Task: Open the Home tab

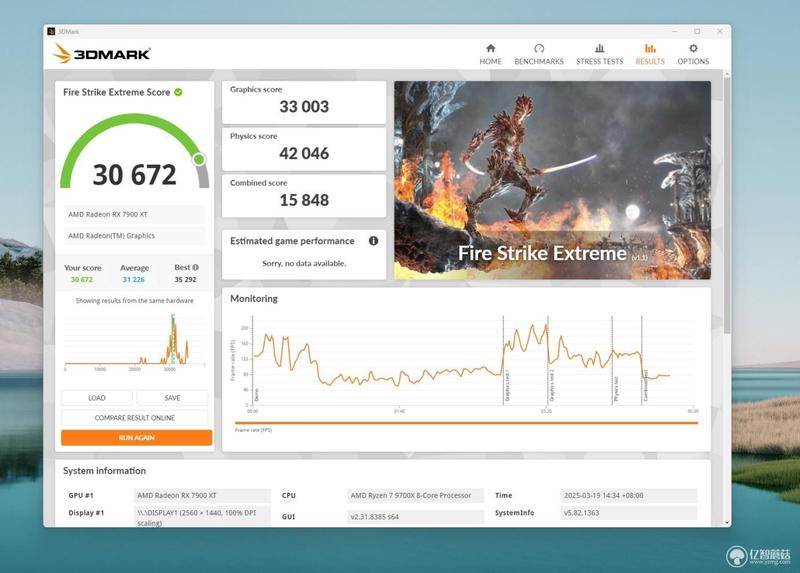Action: pos(490,54)
